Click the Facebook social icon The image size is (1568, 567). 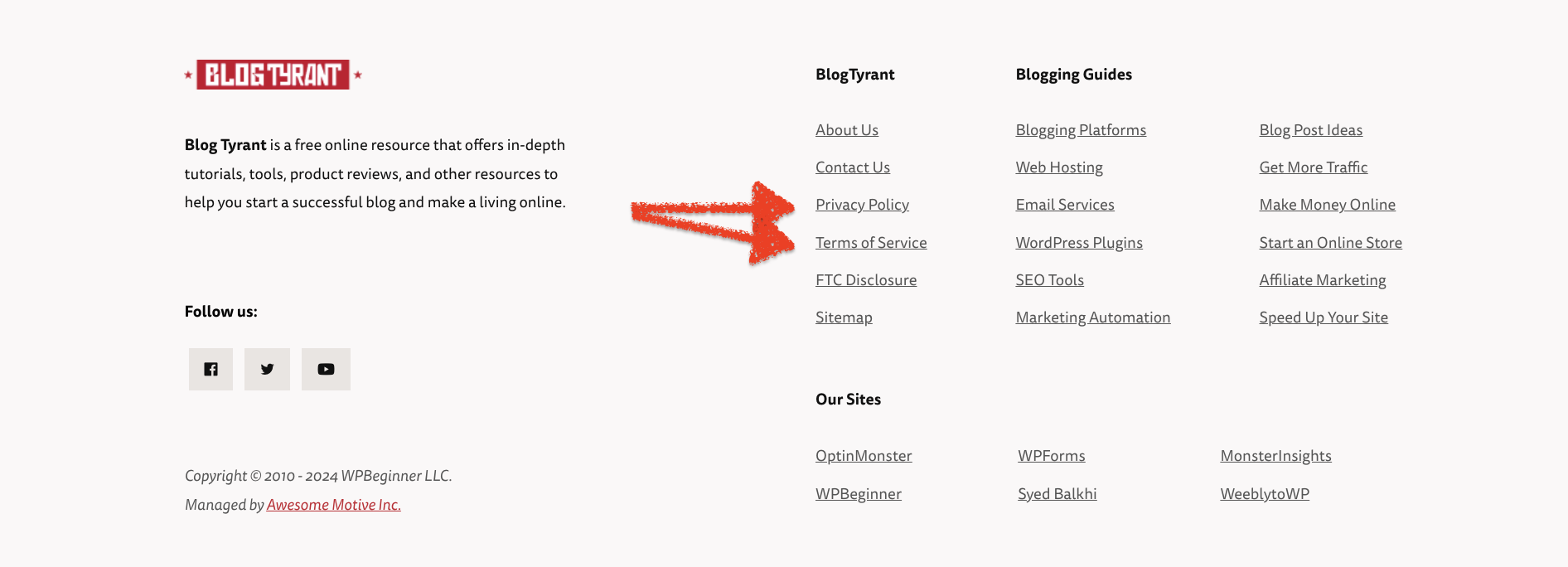211,369
